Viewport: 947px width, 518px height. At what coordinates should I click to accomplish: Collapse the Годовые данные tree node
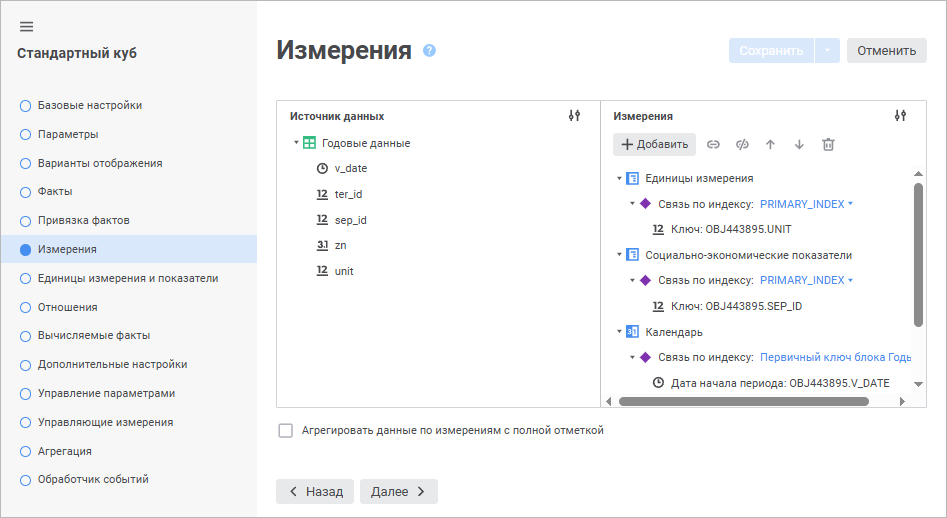coord(296,143)
